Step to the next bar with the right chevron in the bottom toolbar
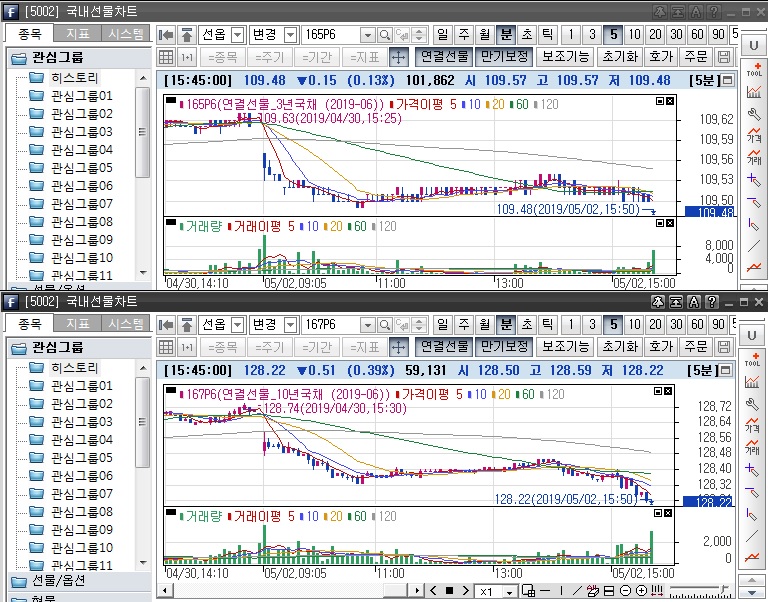The image size is (768, 602). [x=466, y=591]
